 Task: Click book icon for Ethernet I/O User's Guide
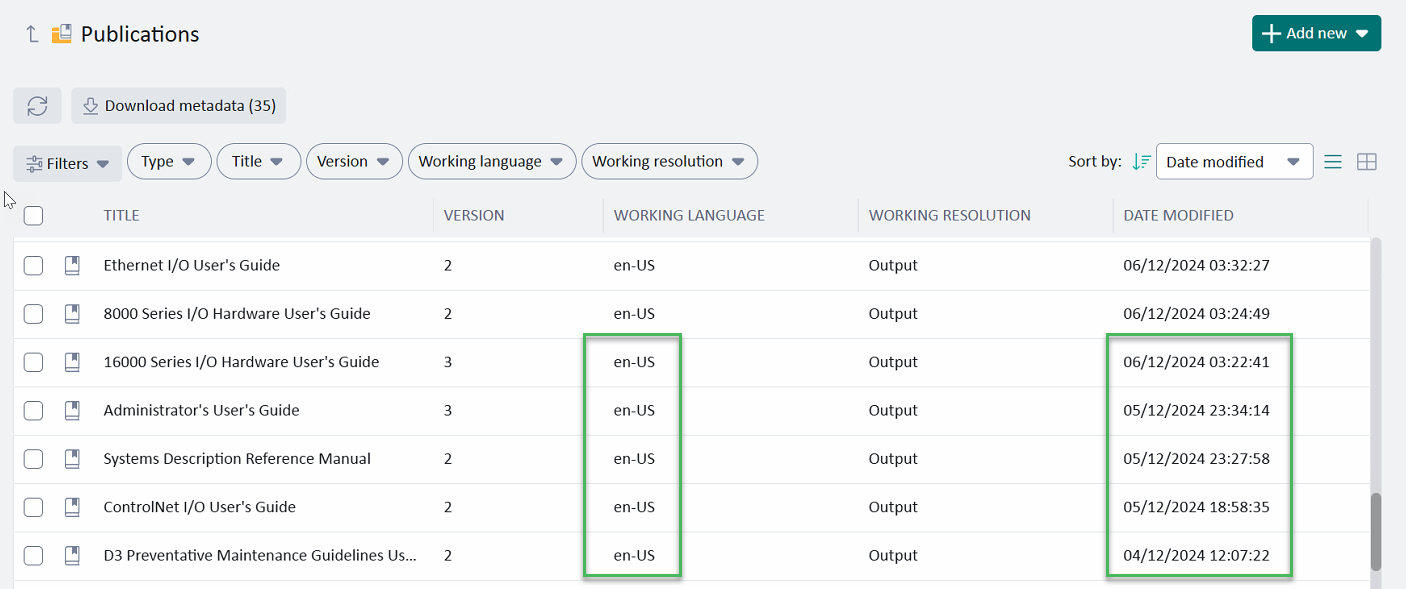(72, 265)
